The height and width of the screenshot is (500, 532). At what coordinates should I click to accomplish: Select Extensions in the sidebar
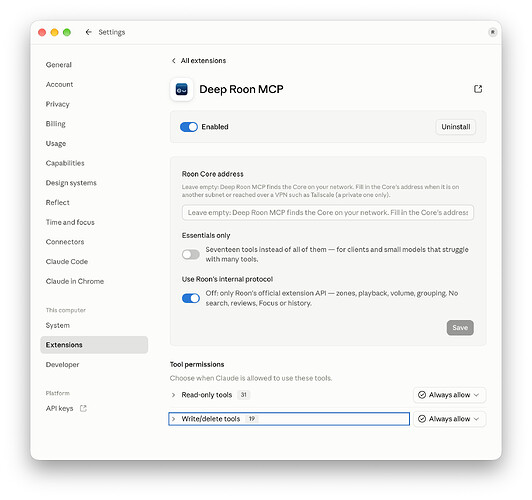pos(94,345)
